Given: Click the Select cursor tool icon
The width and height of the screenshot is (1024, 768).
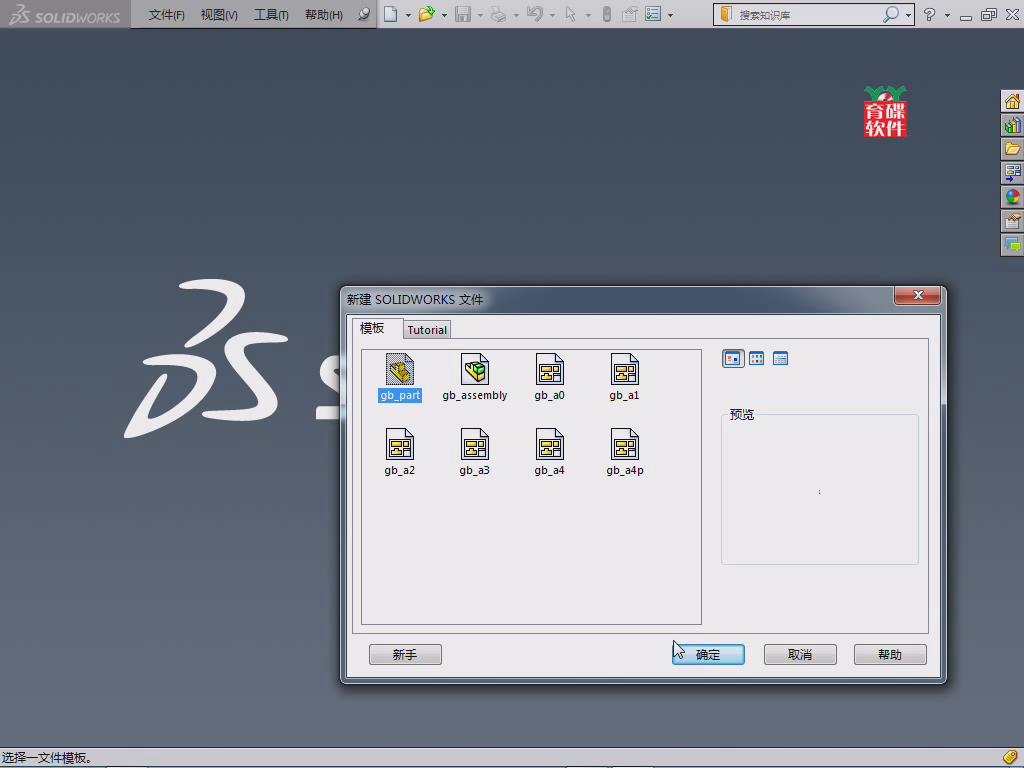Looking at the screenshot, I should pos(570,14).
